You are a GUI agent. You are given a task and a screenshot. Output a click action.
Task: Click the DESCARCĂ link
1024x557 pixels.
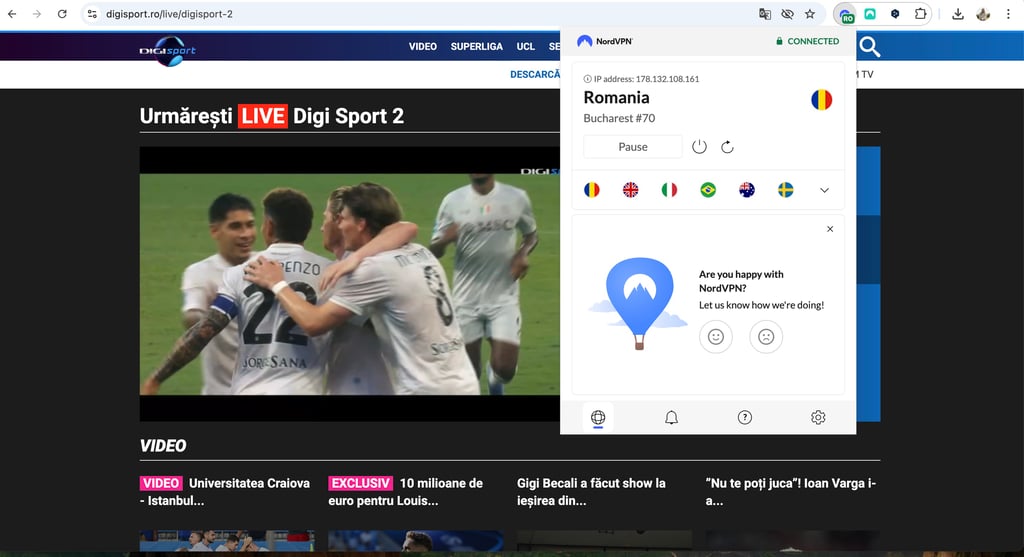click(x=535, y=74)
